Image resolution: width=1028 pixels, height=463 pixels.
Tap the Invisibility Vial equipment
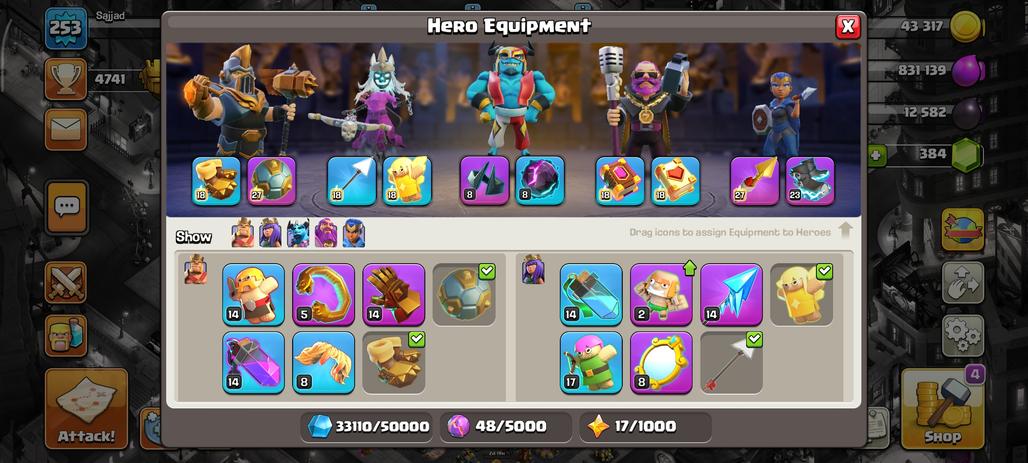point(591,294)
